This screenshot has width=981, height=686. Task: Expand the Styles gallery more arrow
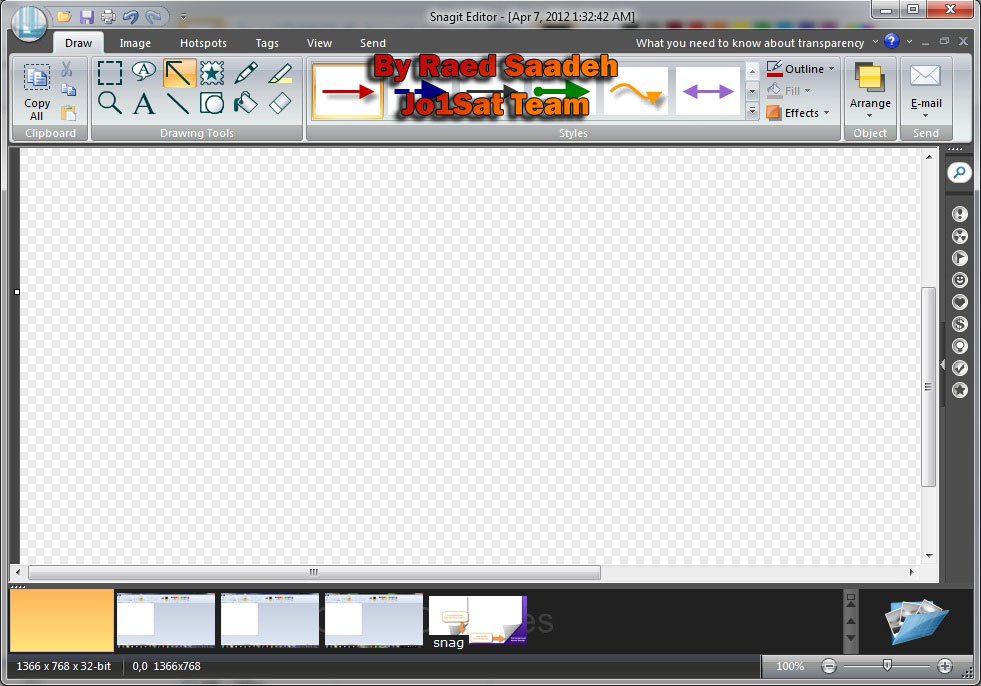click(x=752, y=112)
